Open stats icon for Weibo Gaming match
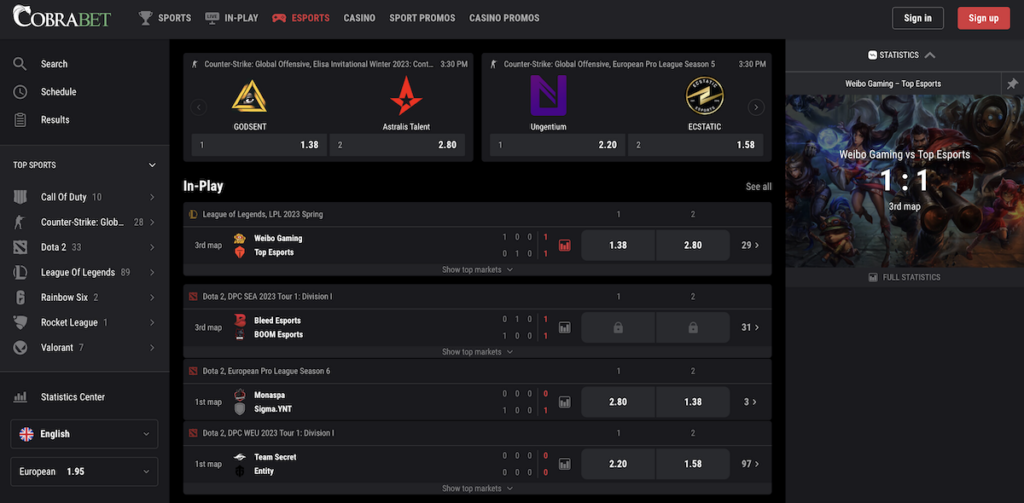 565,246
